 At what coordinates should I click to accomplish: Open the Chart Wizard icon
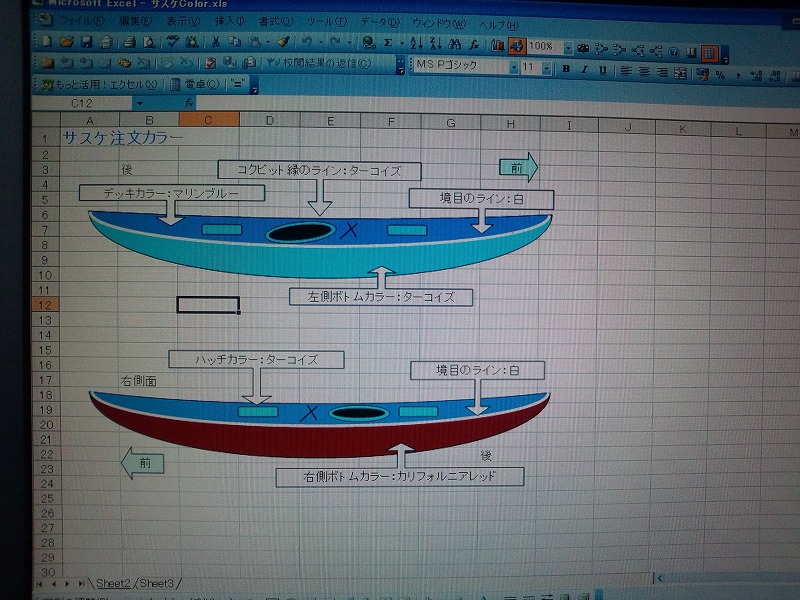[498, 45]
